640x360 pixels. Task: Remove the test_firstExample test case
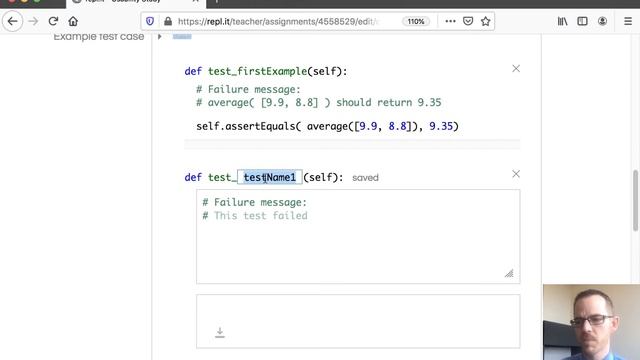click(516, 69)
